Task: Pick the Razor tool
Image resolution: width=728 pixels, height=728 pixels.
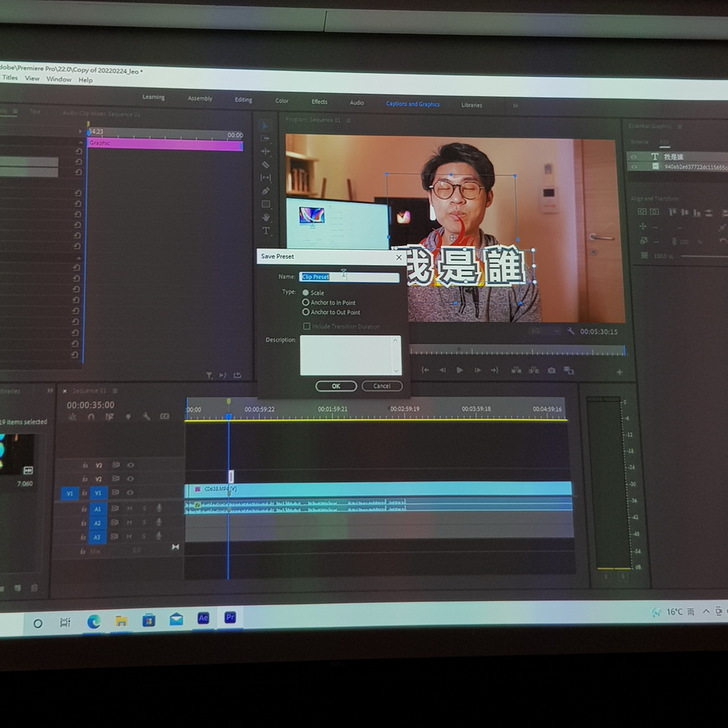Action: (x=266, y=165)
